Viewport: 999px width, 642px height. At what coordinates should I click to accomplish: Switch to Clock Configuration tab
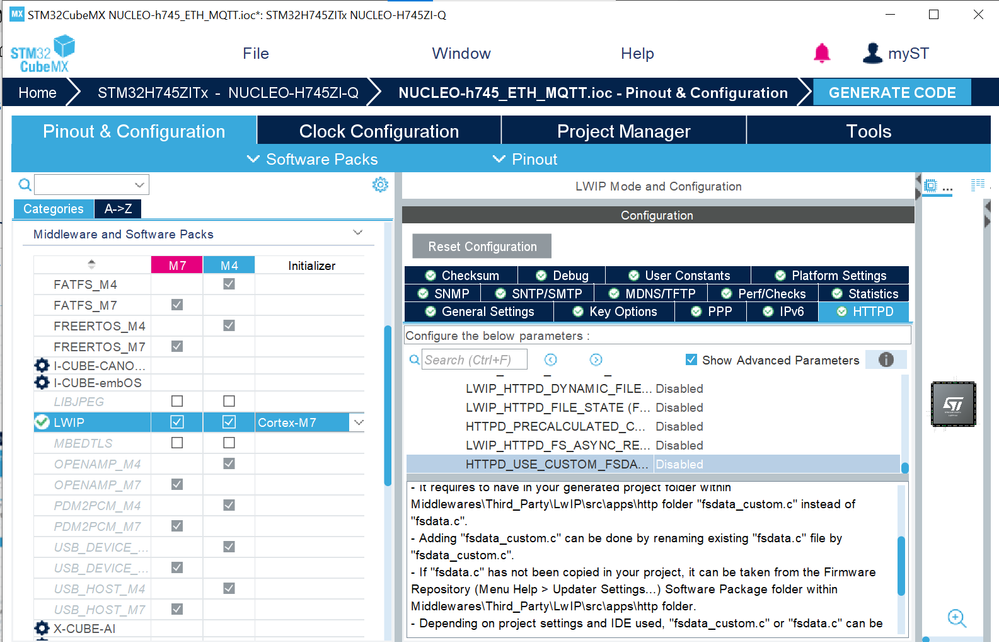click(x=379, y=131)
